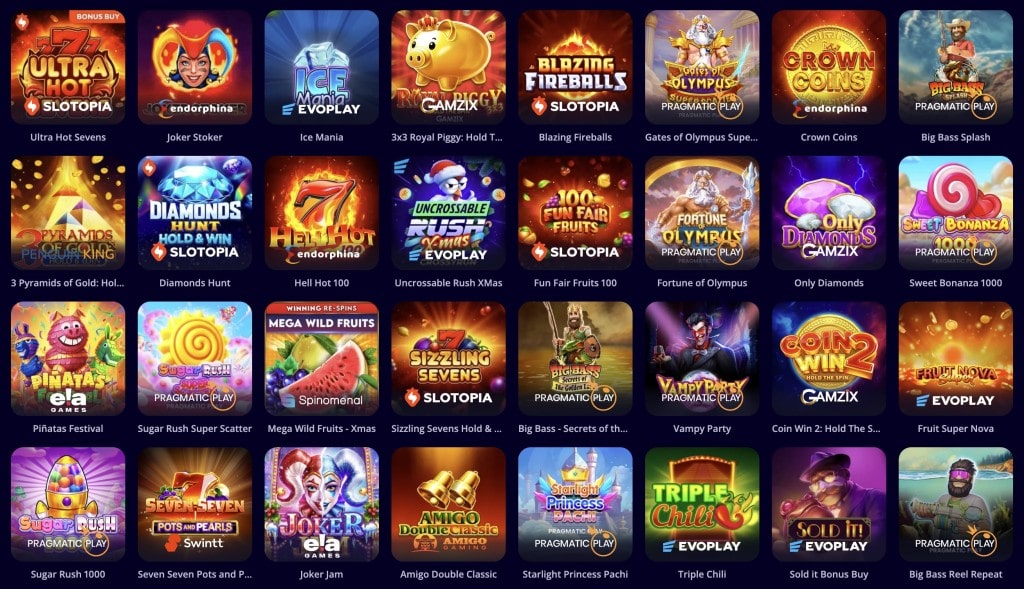
Task: Open Uncrossable Rush XMas tile
Action: pyautogui.click(x=448, y=213)
